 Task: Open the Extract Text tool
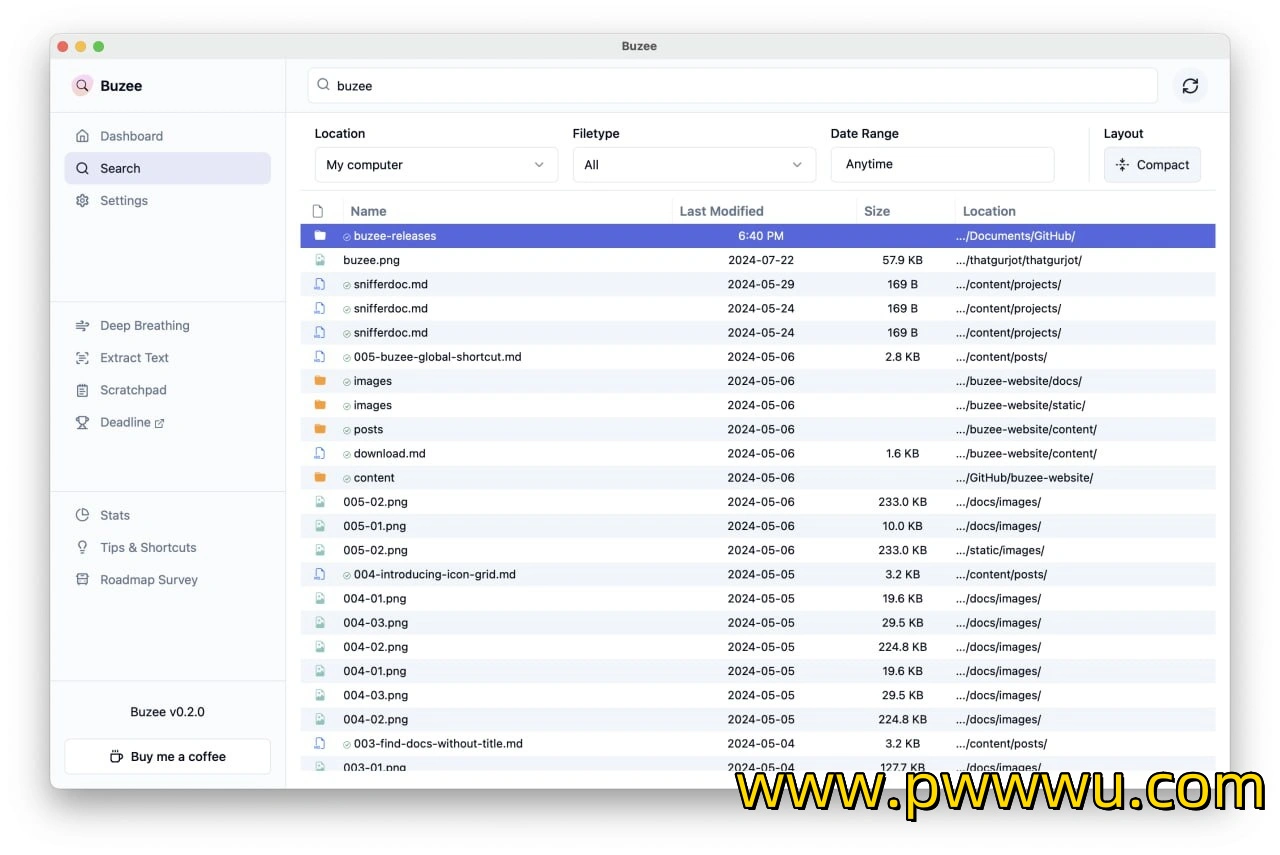(x=168, y=357)
